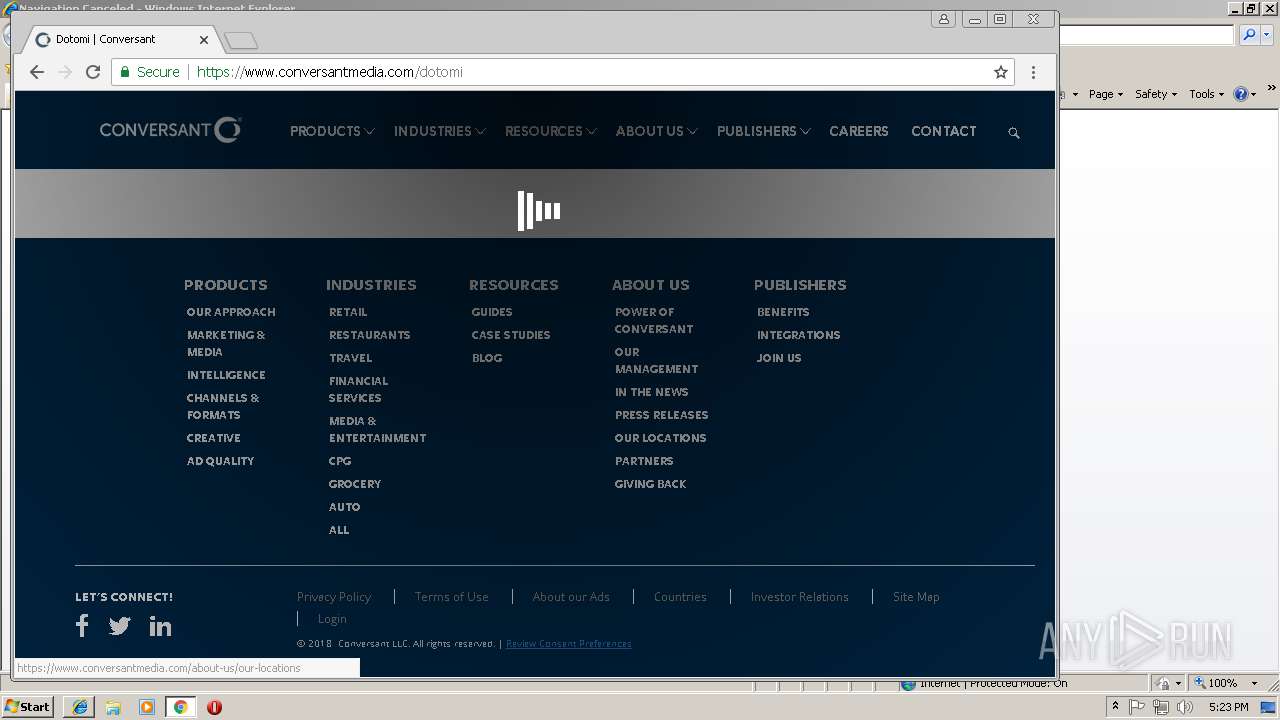The height and width of the screenshot is (720, 1280).
Task: Open Countries footer link
Action: (680, 596)
